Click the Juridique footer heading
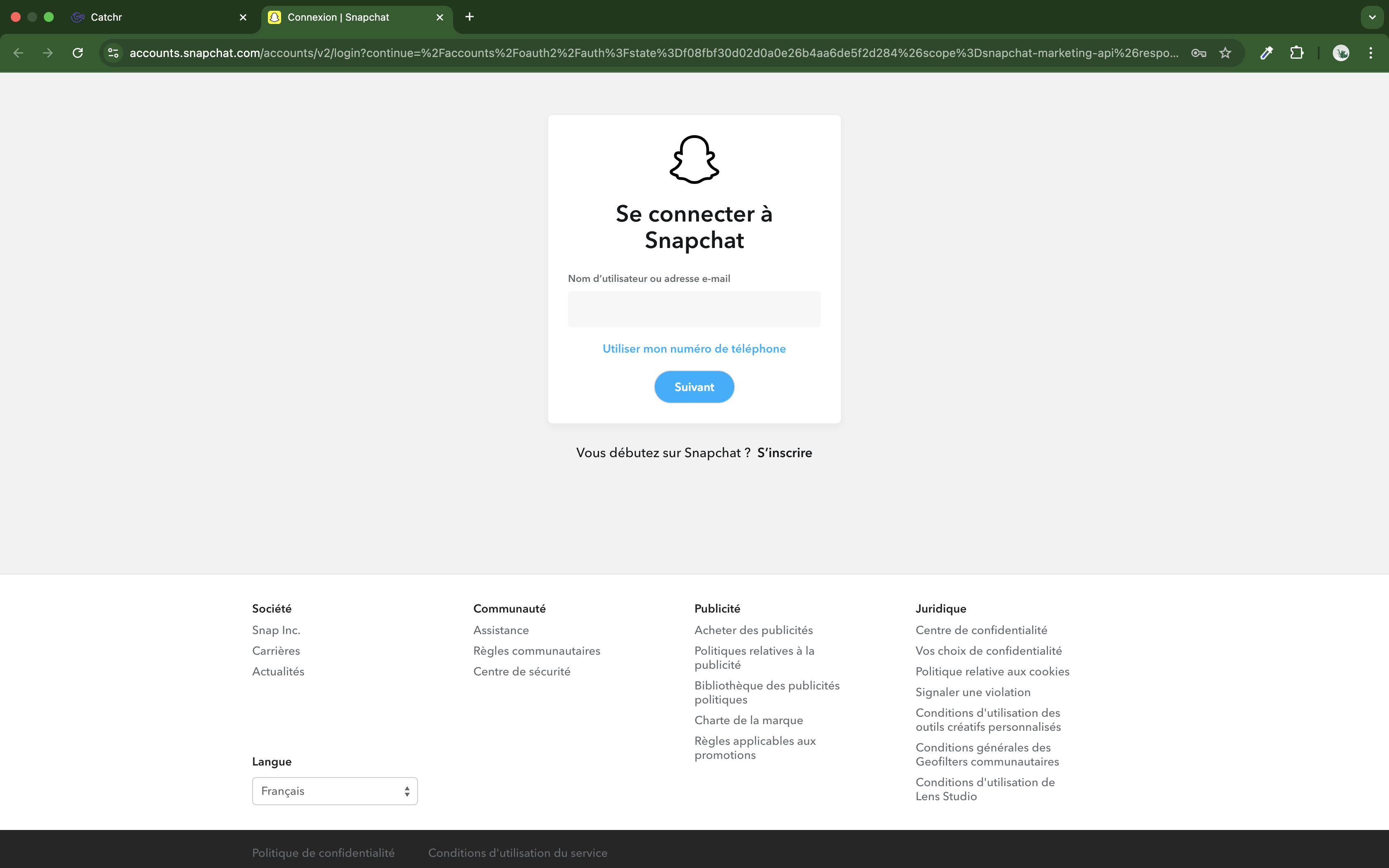This screenshot has height=868, width=1389. pyautogui.click(x=941, y=608)
